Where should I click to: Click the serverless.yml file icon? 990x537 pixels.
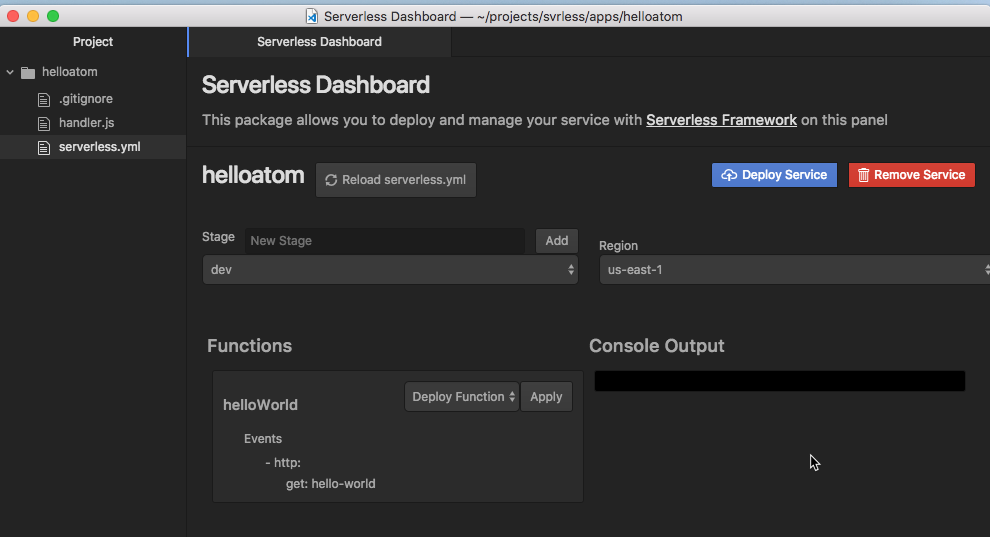pyautogui.click(x=44, y=148)
